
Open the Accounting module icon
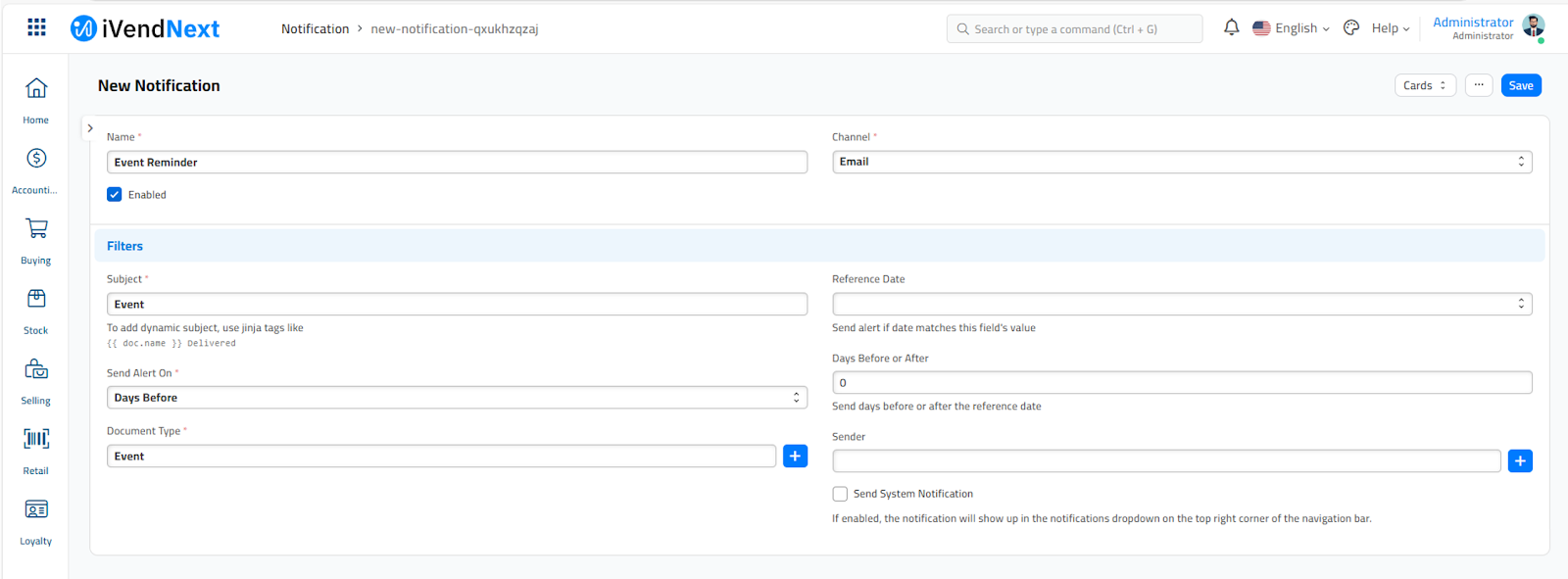click(36, 159)
